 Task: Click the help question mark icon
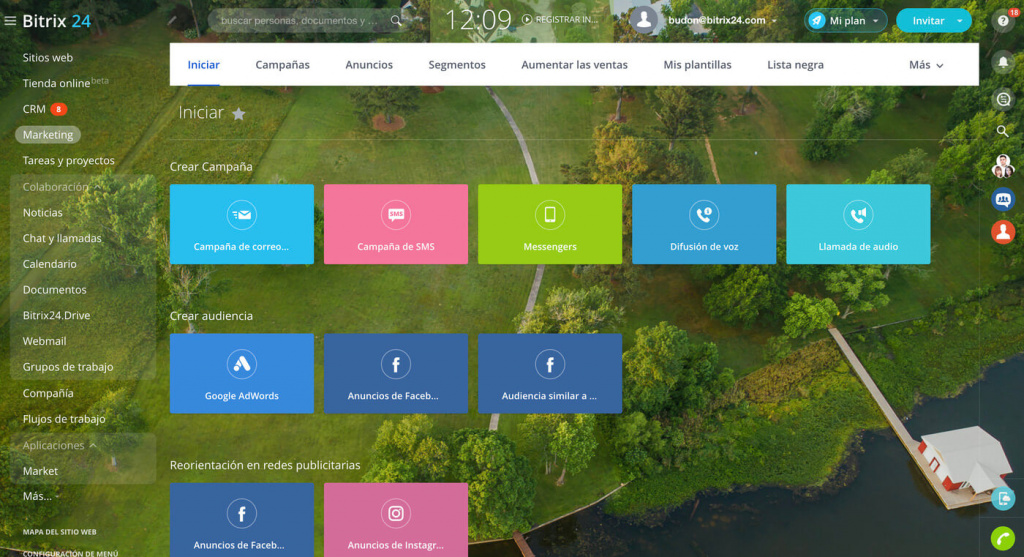pyautogui.click(x=1003, y=21)
